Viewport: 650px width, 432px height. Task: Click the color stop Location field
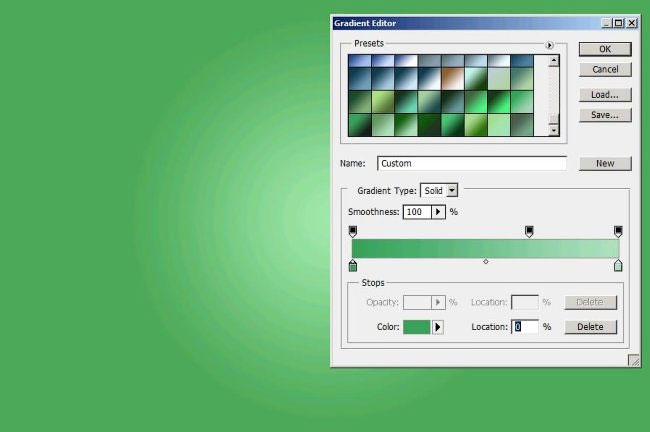point(525,327)
